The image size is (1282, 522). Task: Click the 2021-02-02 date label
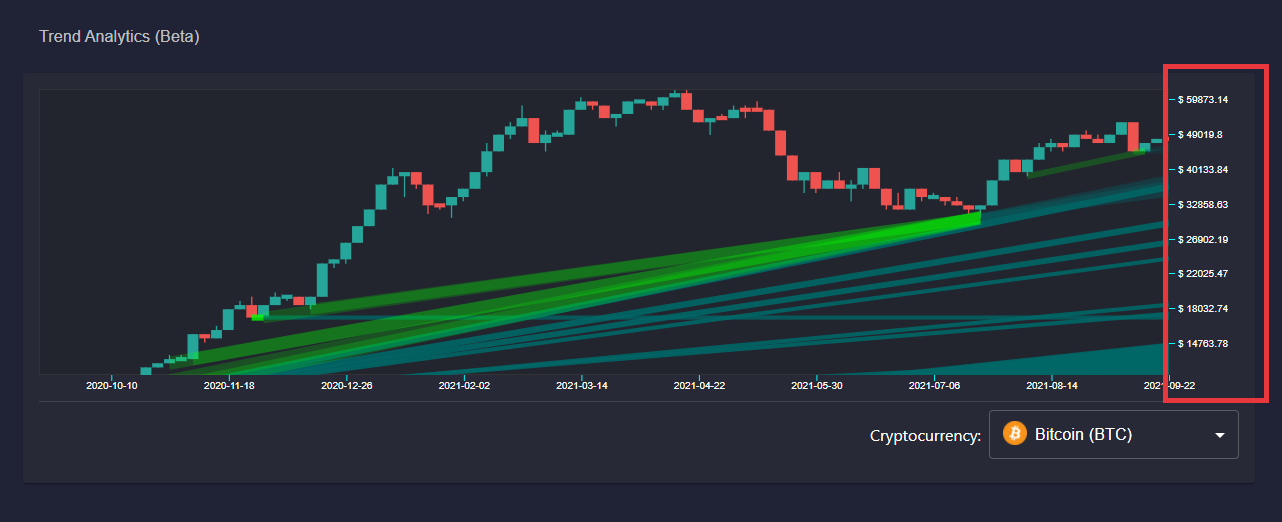[x=464, y=384]
